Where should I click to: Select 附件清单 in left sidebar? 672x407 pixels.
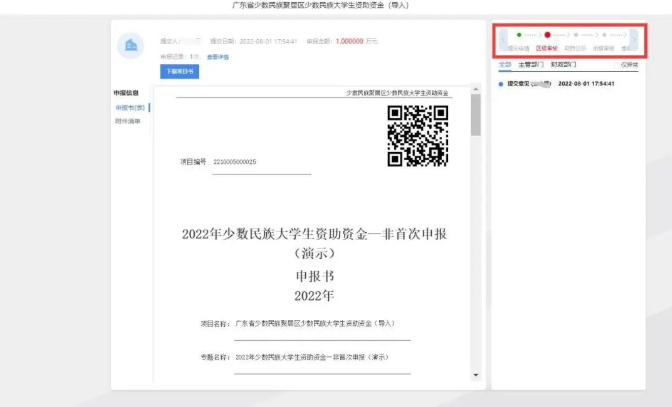click(128, 121)
